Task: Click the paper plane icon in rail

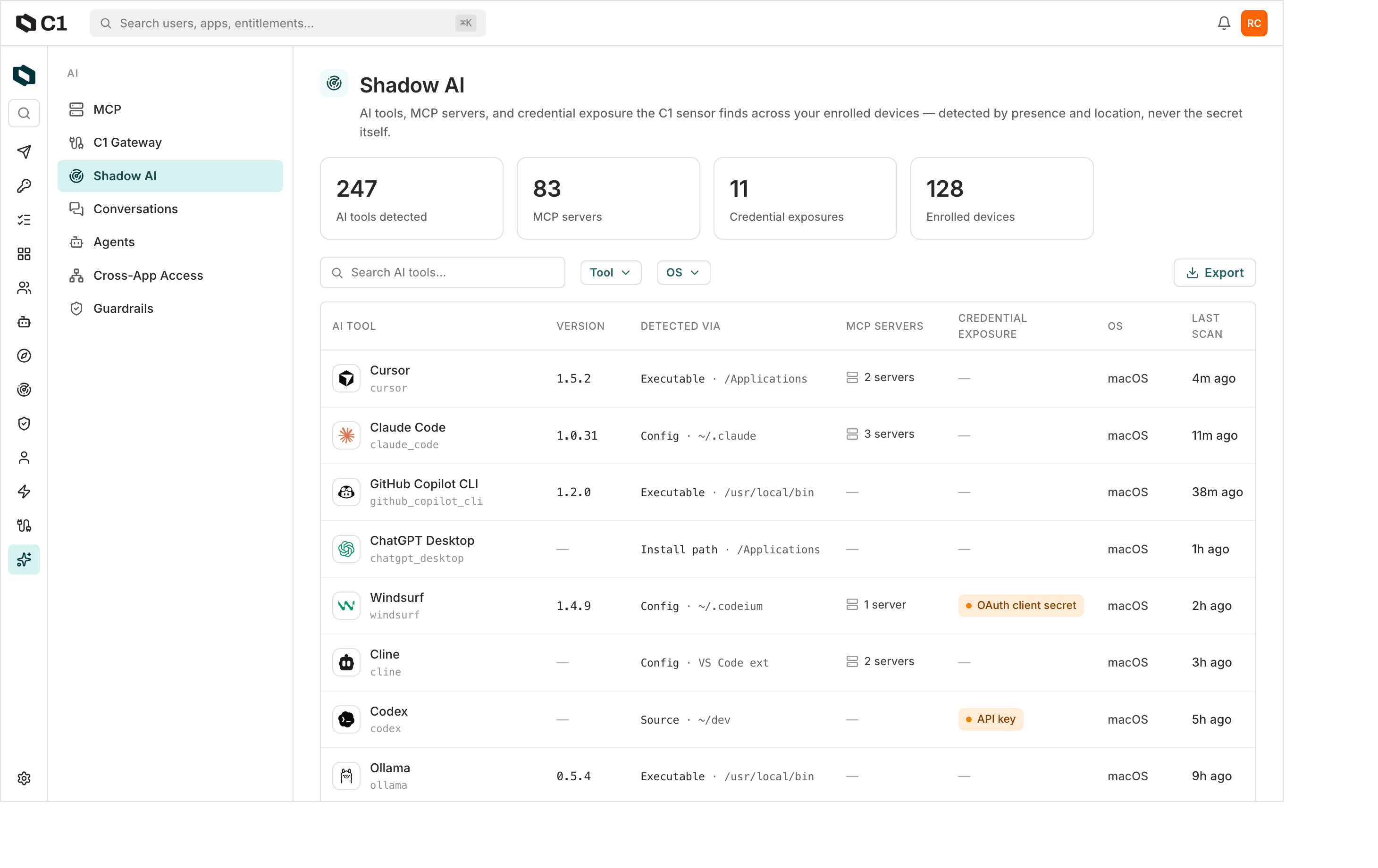Action: (24, 151)
